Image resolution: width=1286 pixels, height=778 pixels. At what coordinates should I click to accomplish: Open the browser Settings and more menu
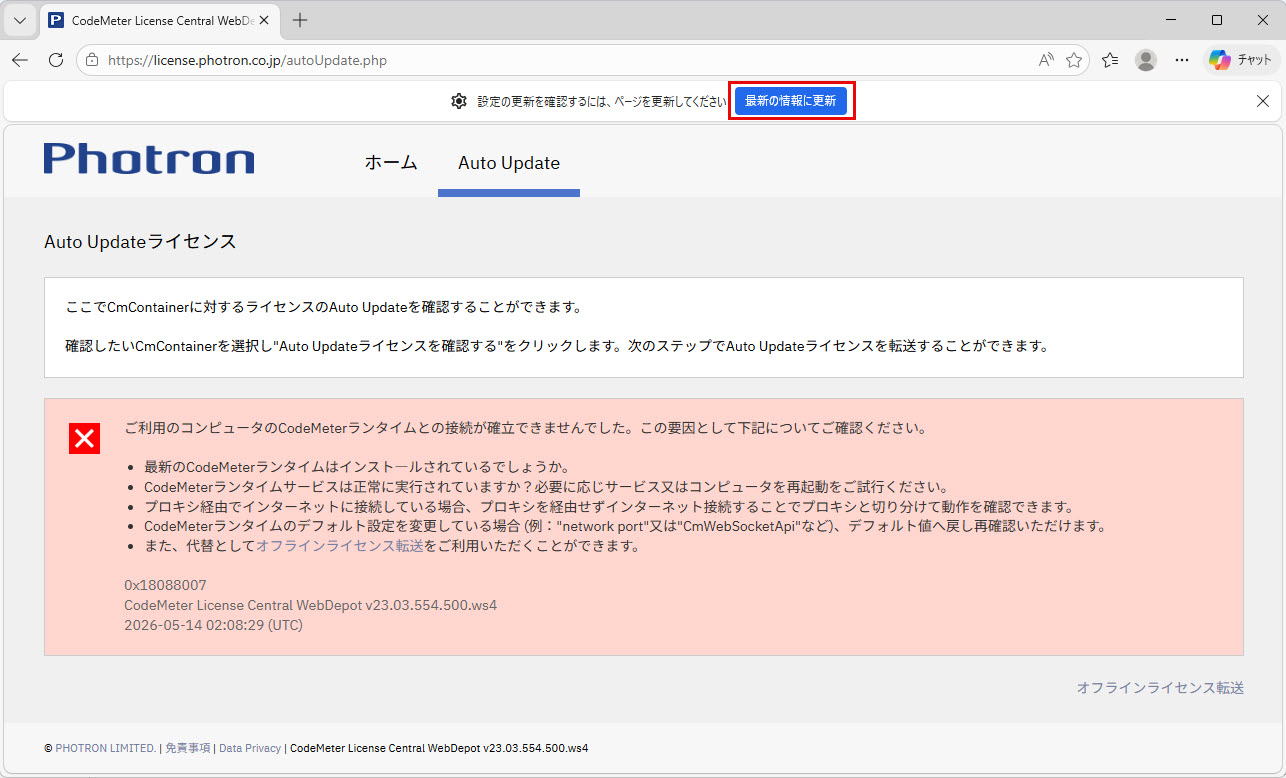(x=1182, y=60)
